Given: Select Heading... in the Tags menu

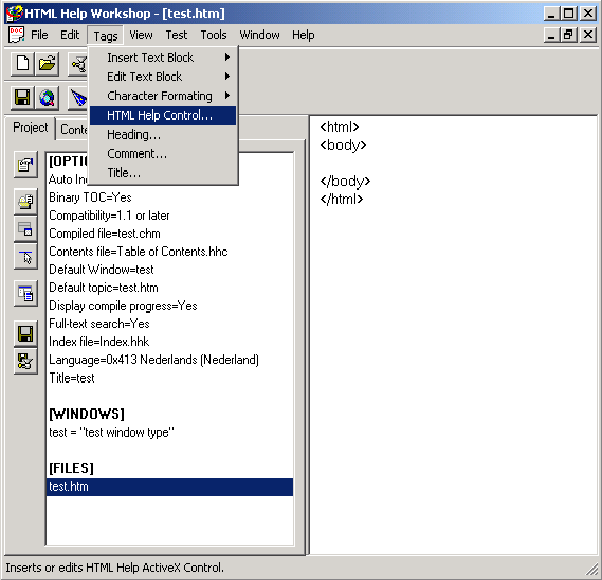Looking at the screenshot, I should point(134,135).
